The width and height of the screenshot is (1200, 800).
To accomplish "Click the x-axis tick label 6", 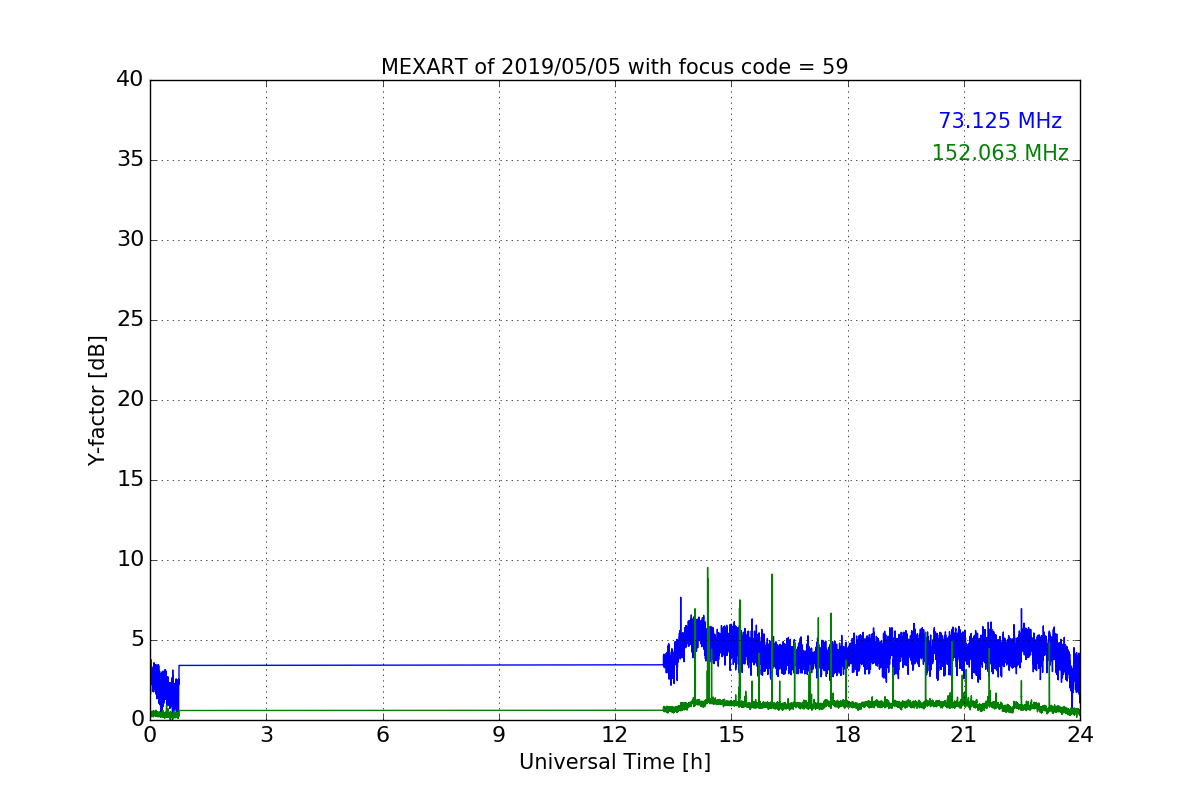I will [x=382, y=735].
